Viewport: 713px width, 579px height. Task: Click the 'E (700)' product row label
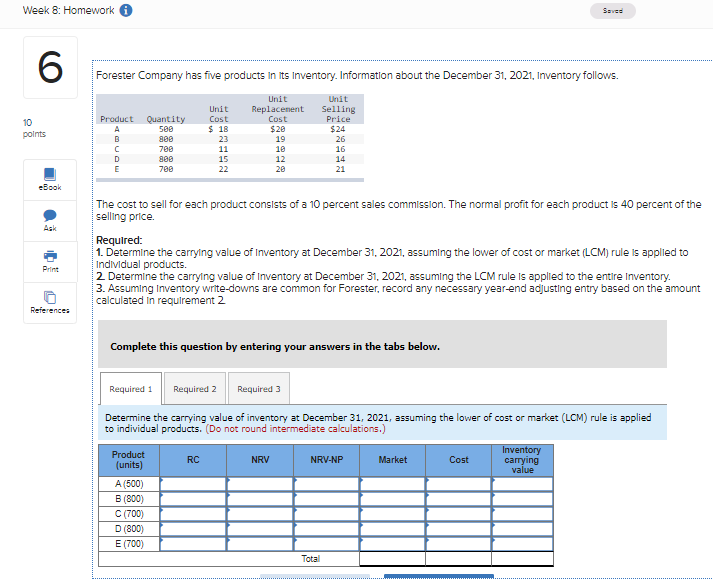pyautogui.click(x=129, y=544)
